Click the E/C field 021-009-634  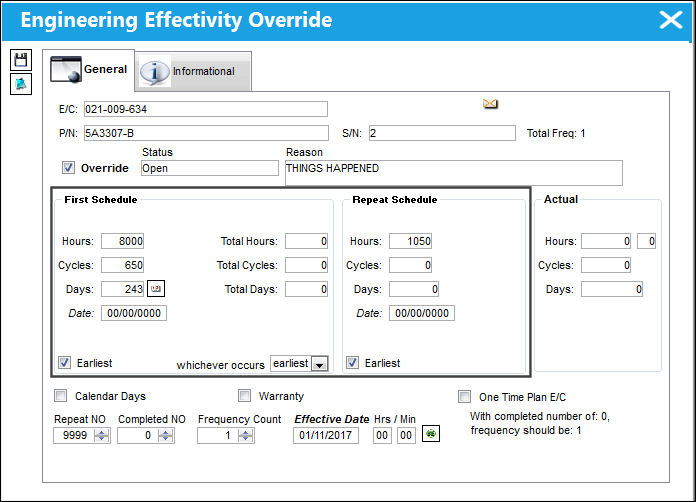click(206, 109)
